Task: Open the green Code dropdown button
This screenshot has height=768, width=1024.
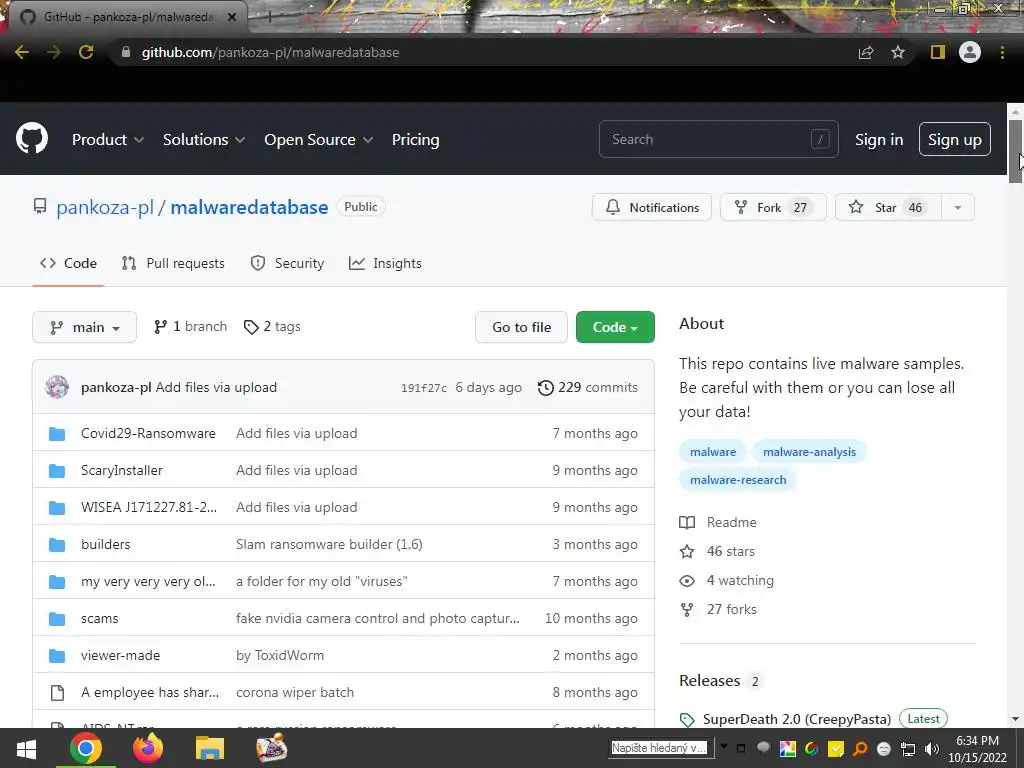Action: pyautogui.click(x=615, y=327)
